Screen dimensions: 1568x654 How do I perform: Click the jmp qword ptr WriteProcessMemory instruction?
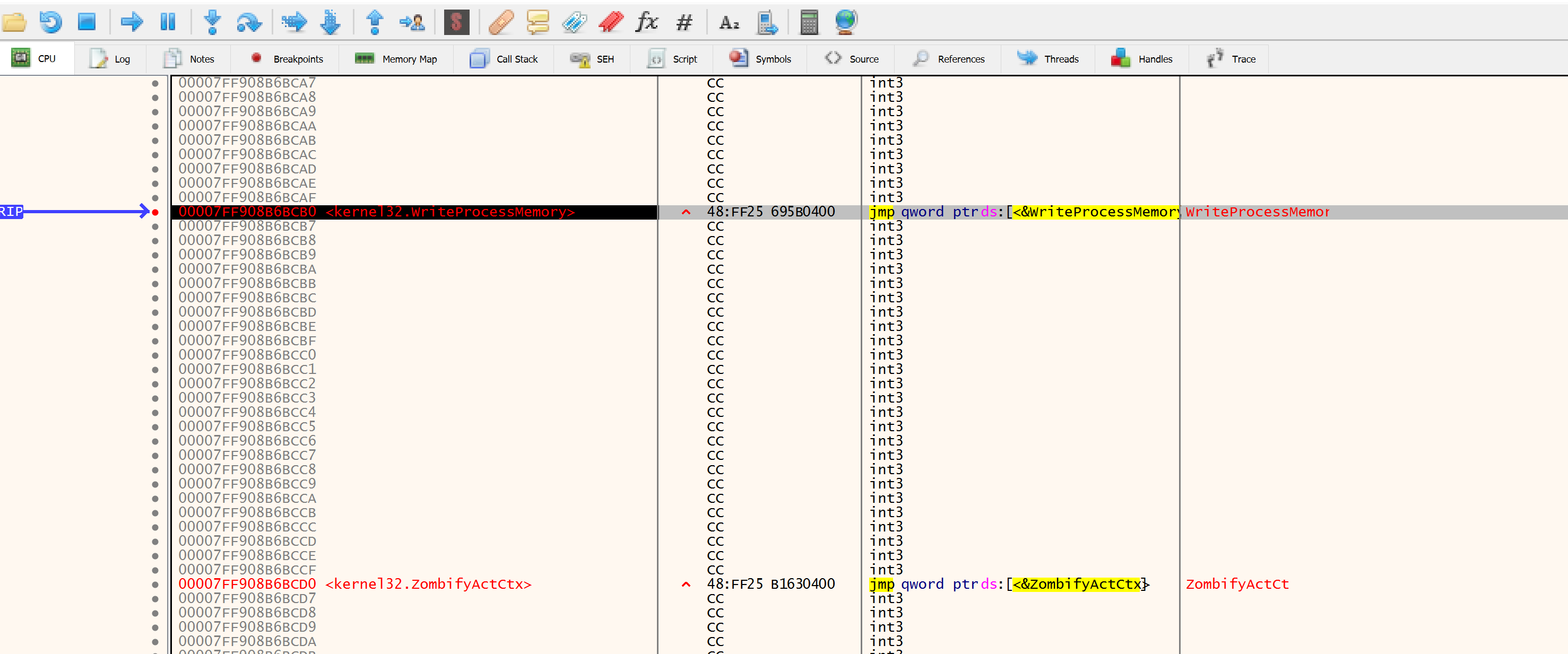(1024, 212)
